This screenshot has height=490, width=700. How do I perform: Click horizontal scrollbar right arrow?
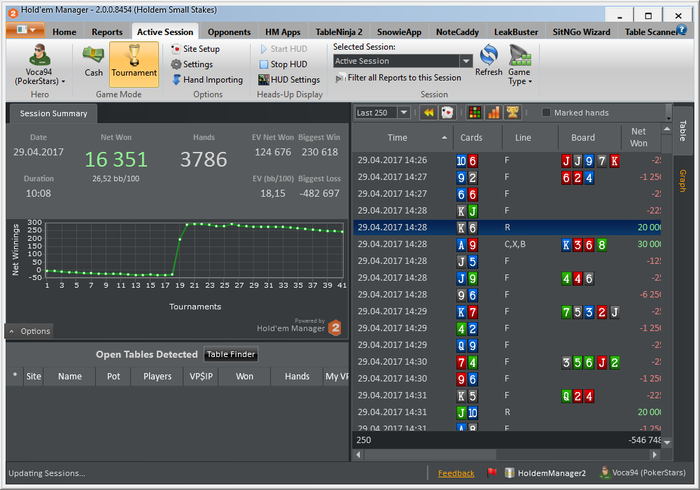click(654, 455)
